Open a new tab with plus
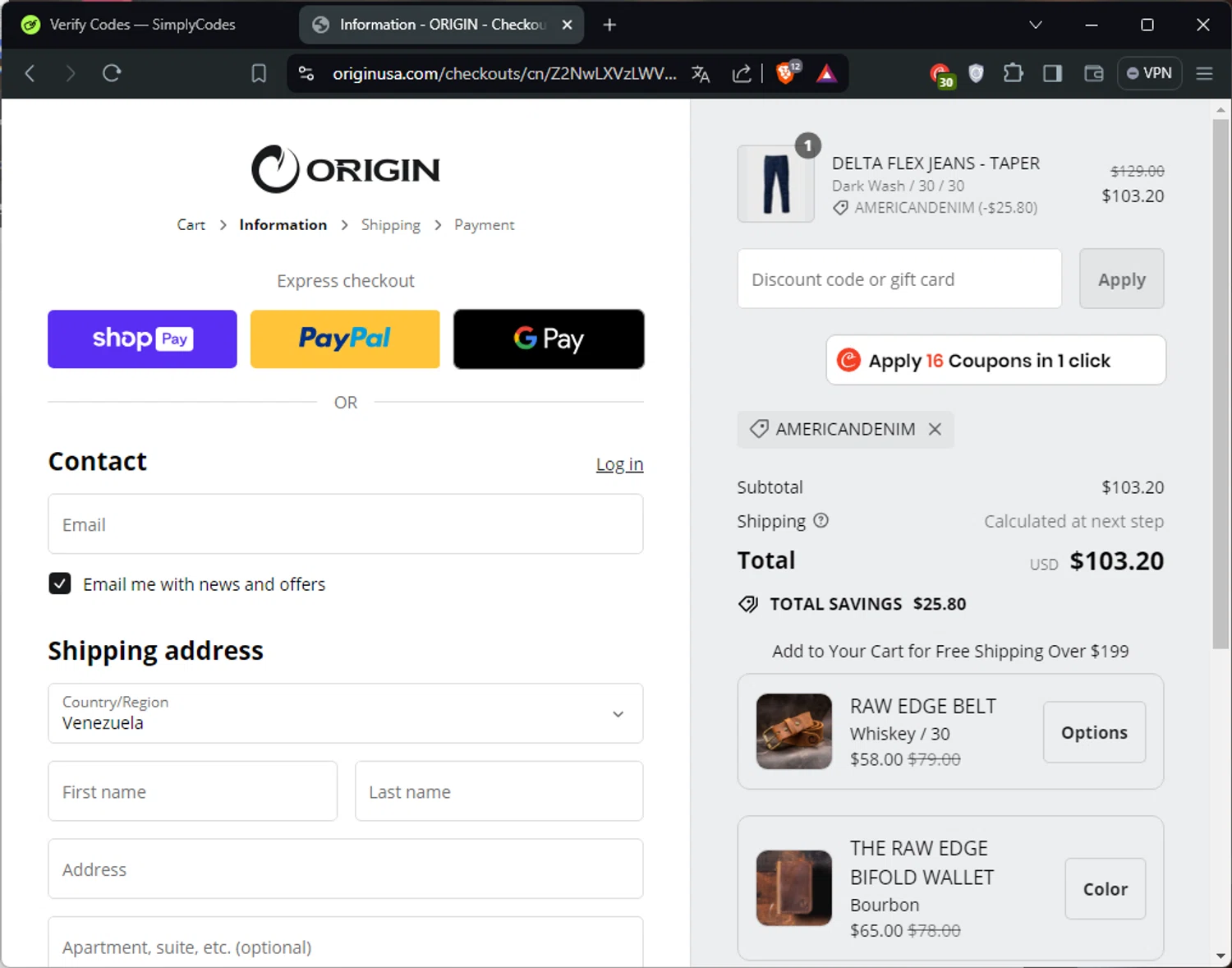 [x=609, y=25]
